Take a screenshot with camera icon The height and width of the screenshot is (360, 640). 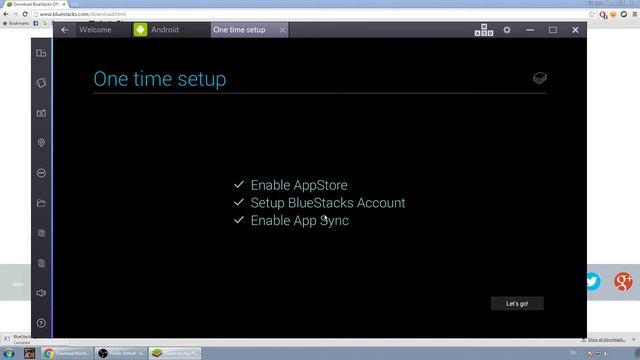[x=41, y=113]
